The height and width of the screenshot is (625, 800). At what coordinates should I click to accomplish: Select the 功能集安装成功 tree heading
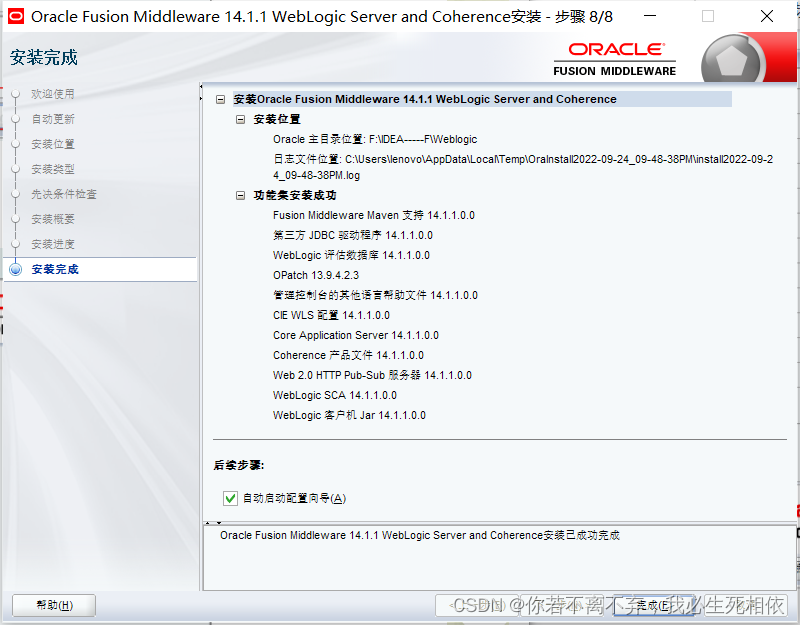(295, 195)
